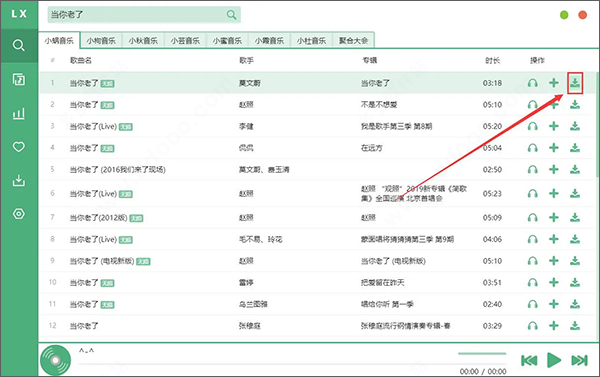The width and height of the screenshot is (600, 377).
Task: Play row 4 song lasting 05:04
Action: coord(532,148)
